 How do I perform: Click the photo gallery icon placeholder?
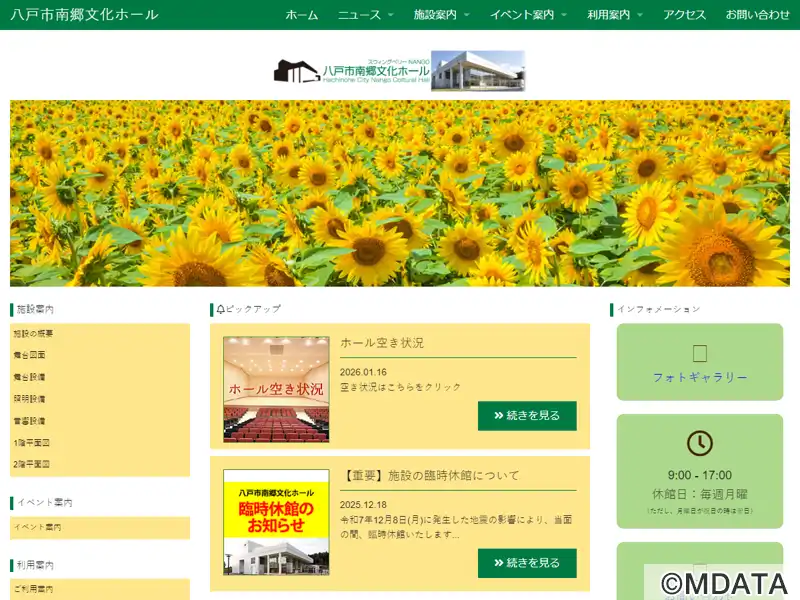(699, 353)
